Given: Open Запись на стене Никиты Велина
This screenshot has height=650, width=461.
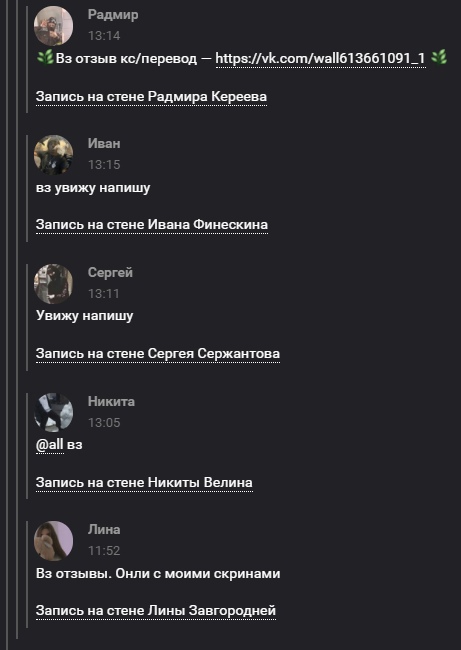Looking at the screenshot, I should pyautogui.click(x=144, y=483).
